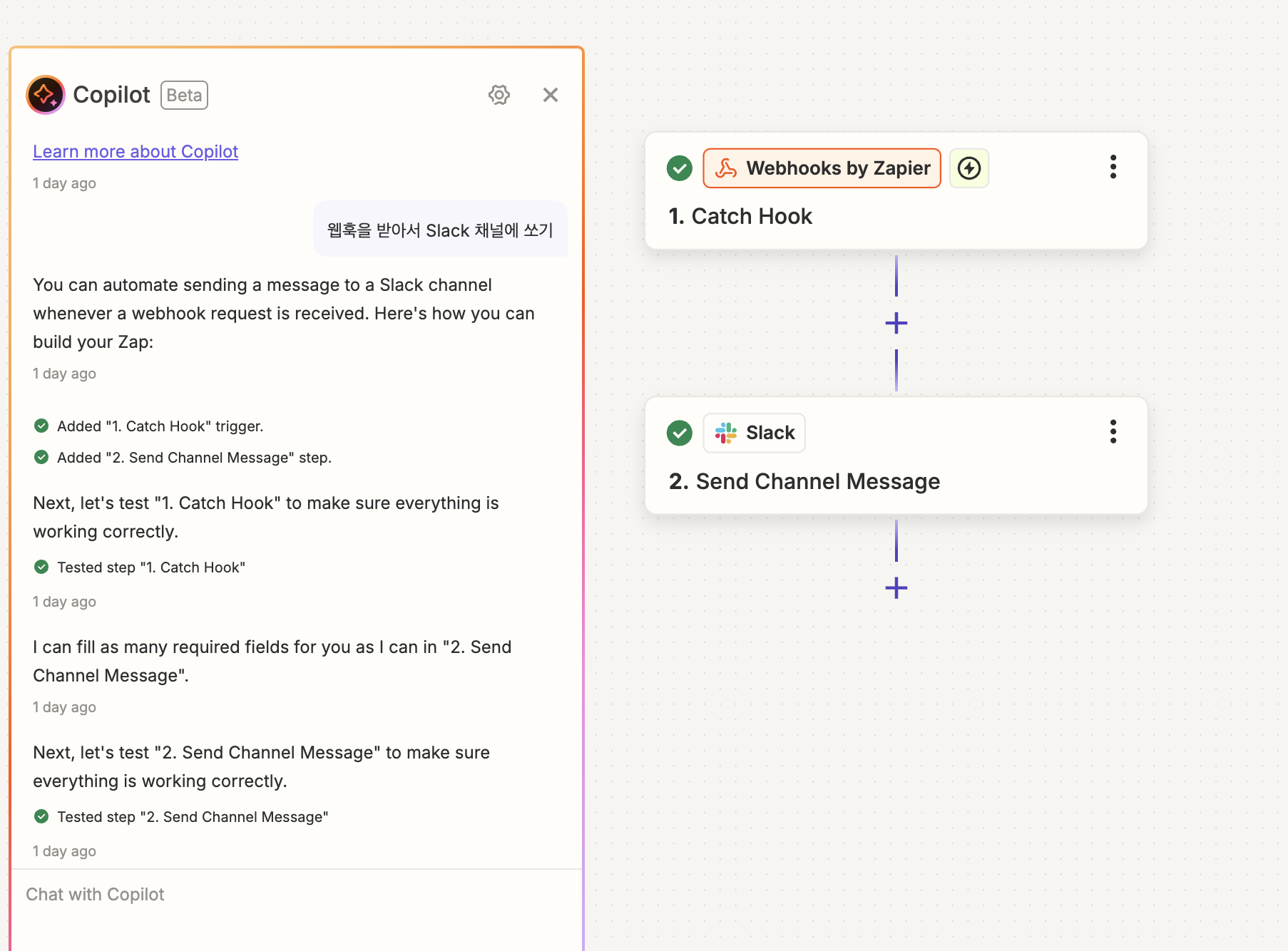Screen dimensions: 1288x951
Task: Open the 1. Catch Hook step title
Action: click(x=740, y=216)
